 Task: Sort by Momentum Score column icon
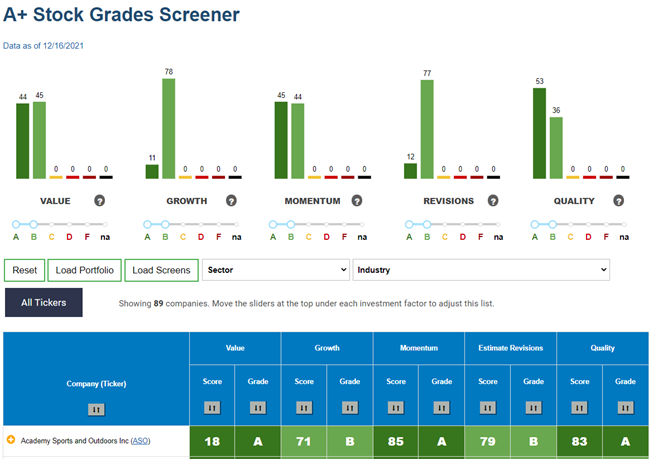point(396,407)
